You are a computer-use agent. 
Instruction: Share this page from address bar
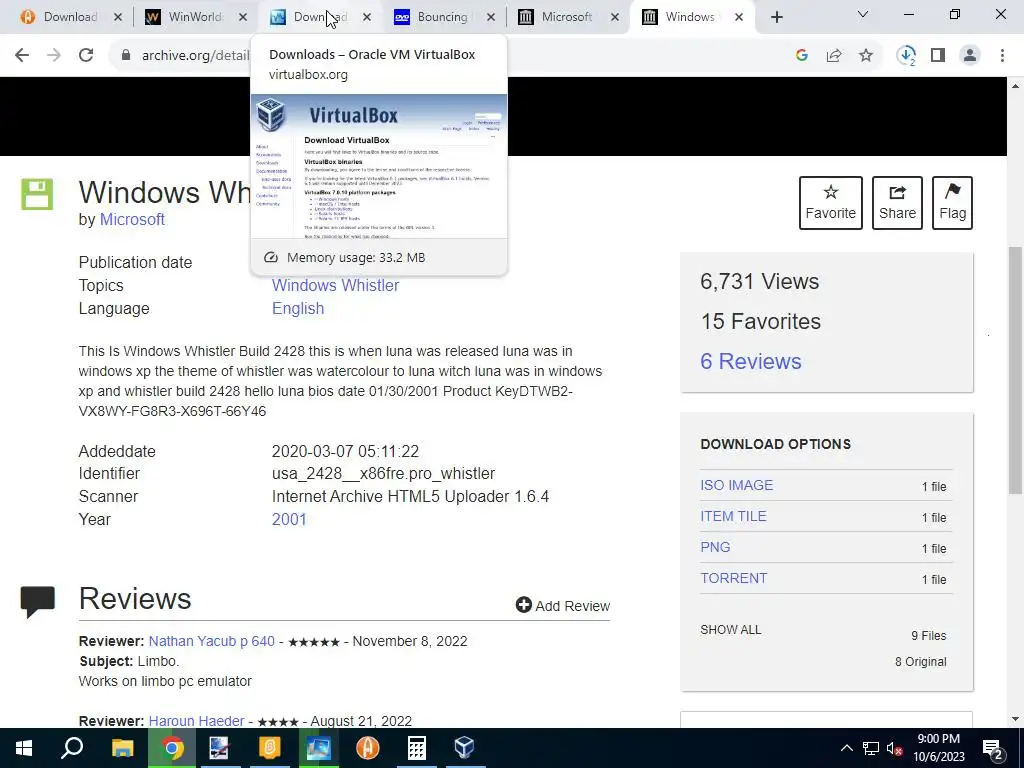834,56
